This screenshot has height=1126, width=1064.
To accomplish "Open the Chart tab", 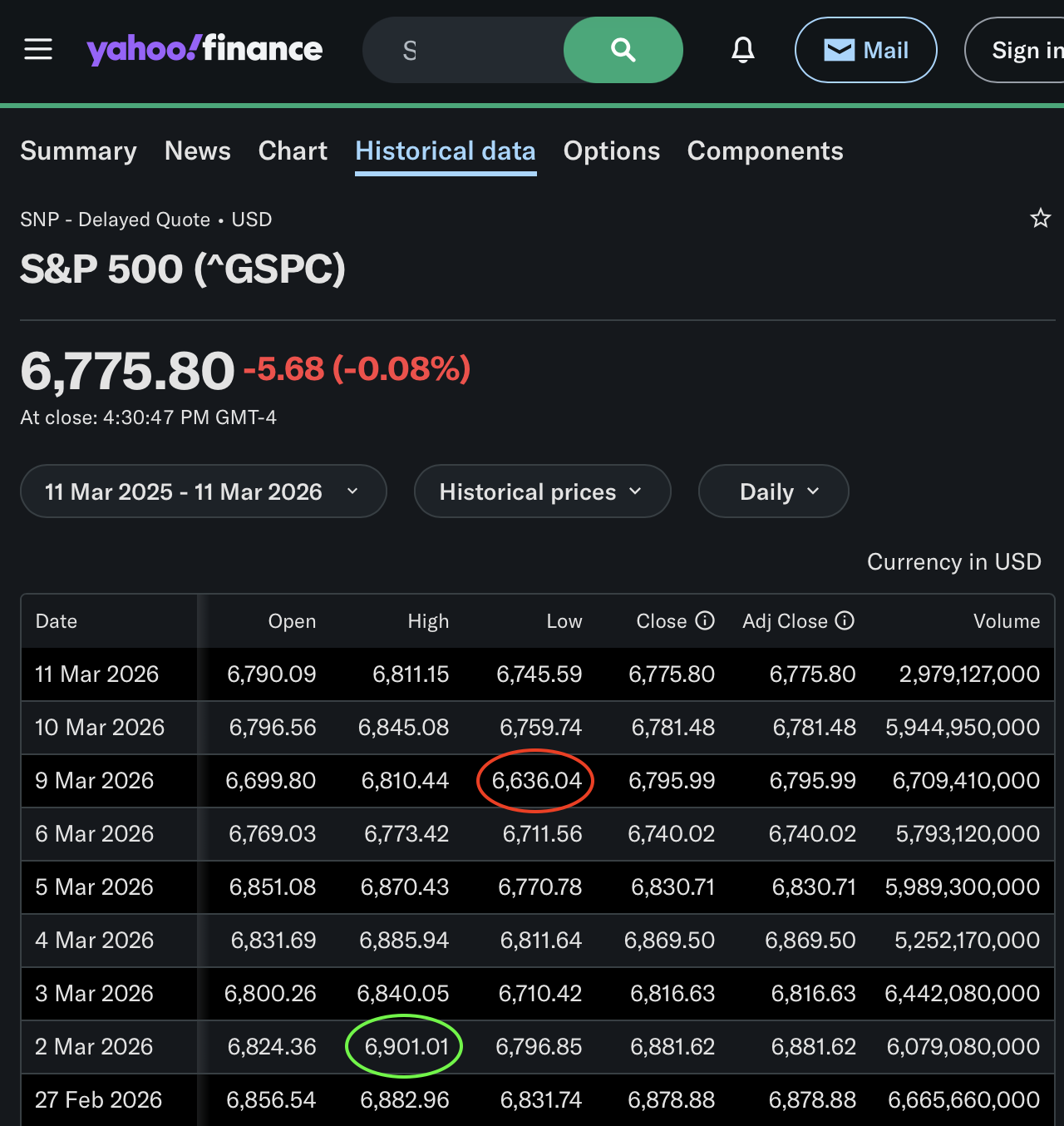I will tap(293, 151).
